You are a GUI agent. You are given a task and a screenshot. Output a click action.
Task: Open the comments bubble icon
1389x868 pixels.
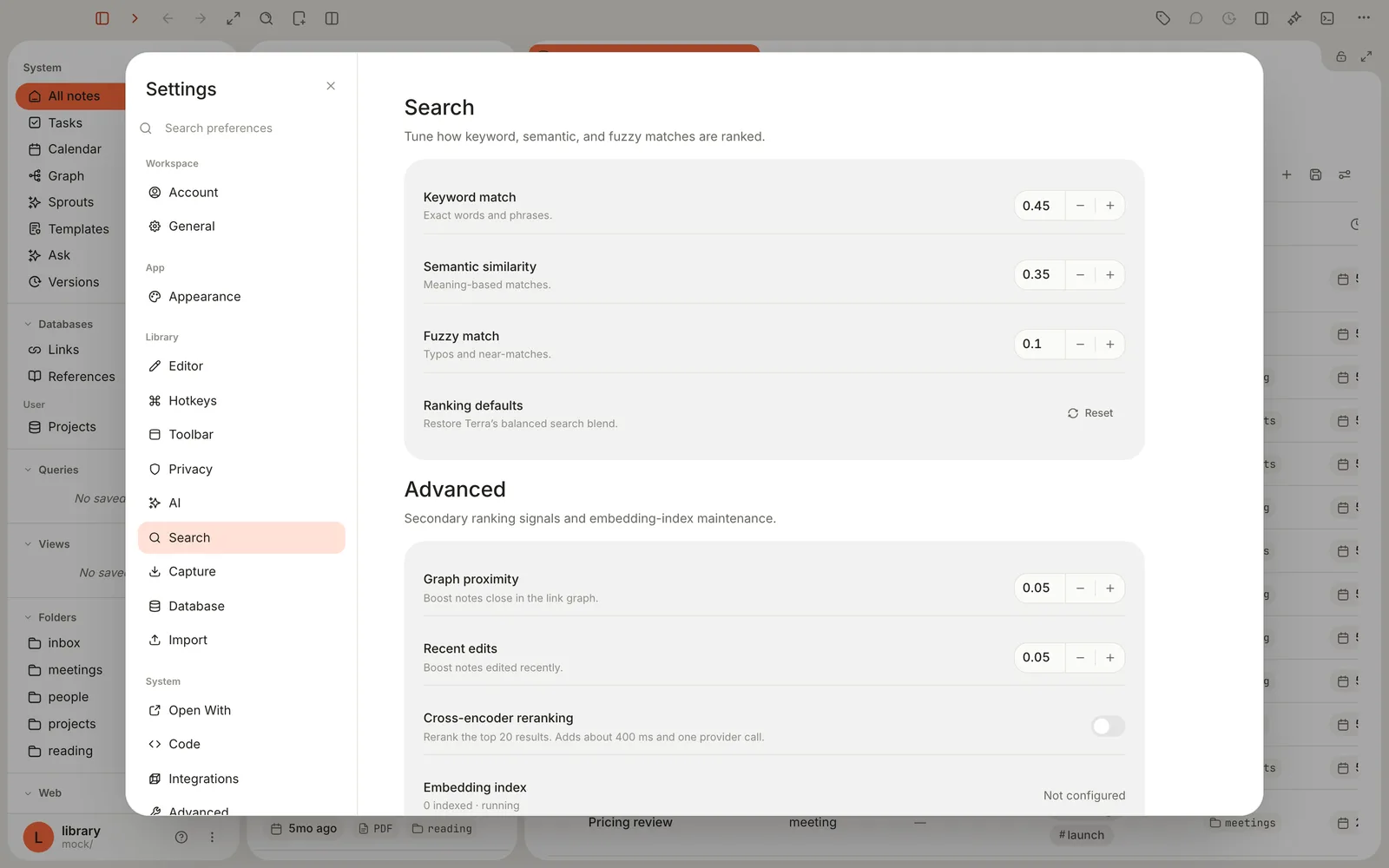(x=1196, y=18)
